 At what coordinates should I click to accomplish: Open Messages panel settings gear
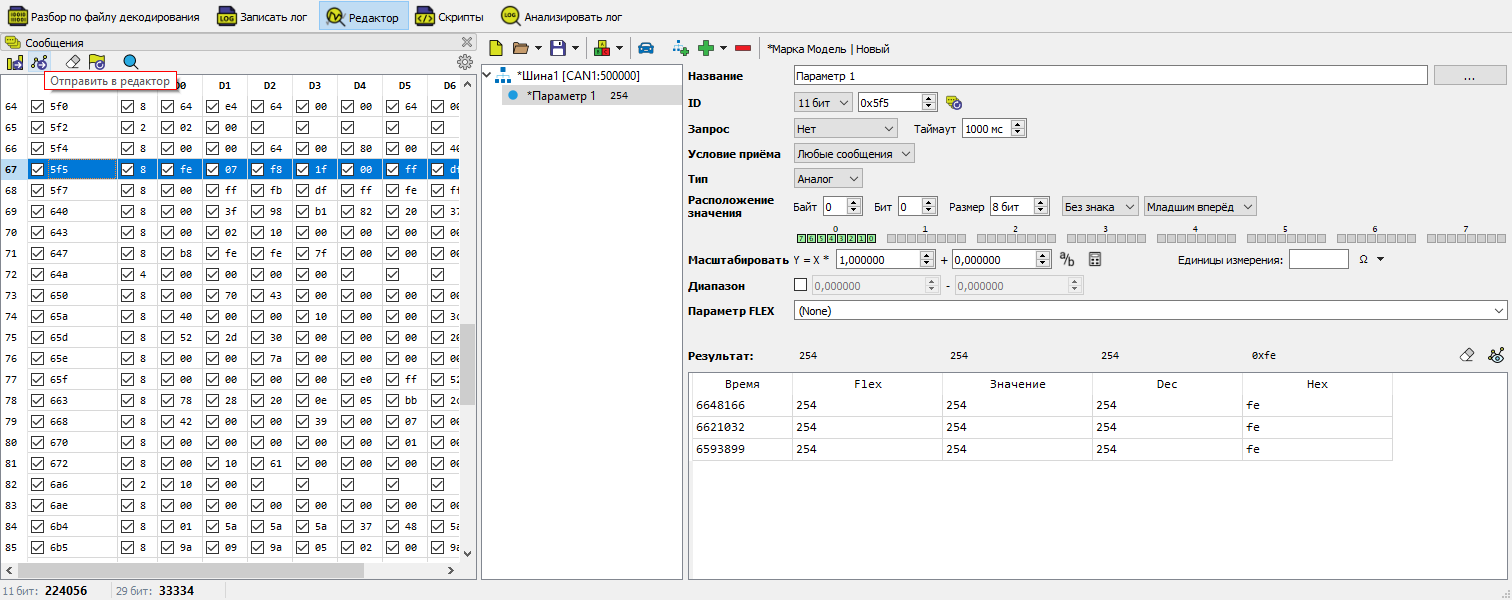[465, 62]
